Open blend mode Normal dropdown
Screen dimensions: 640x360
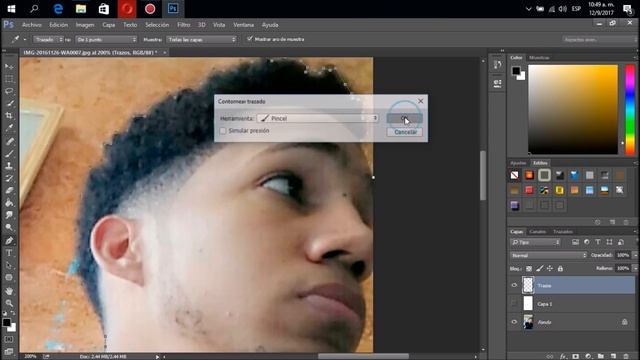click(x=549, y=255)
